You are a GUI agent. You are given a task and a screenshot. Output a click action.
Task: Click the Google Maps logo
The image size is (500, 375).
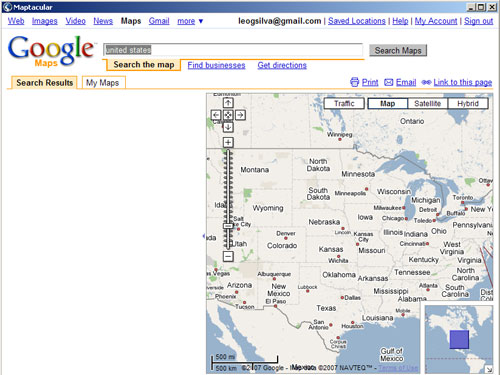tap(51, 51)
